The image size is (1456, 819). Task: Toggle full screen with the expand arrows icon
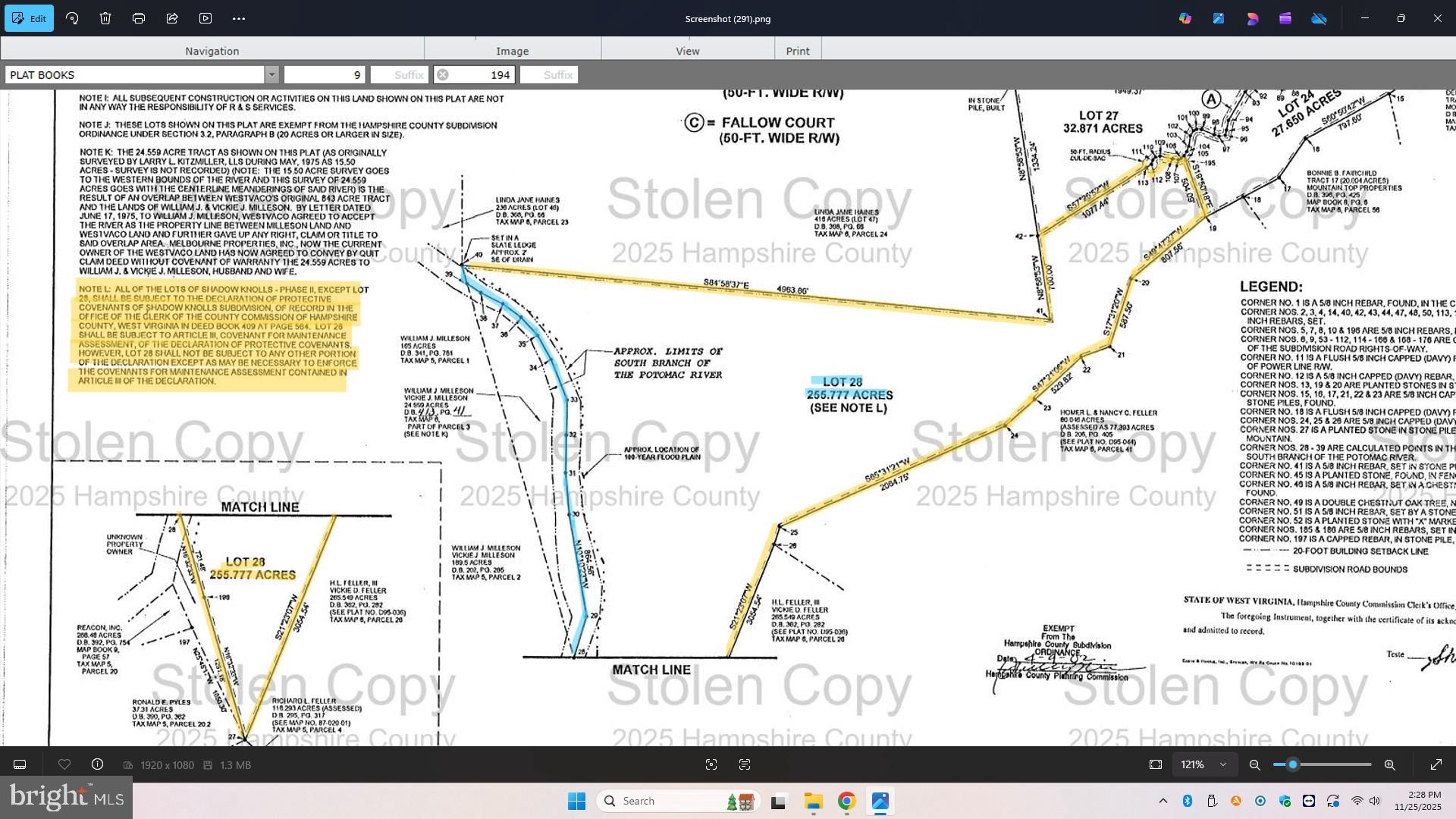click(x=1436, y=764)
